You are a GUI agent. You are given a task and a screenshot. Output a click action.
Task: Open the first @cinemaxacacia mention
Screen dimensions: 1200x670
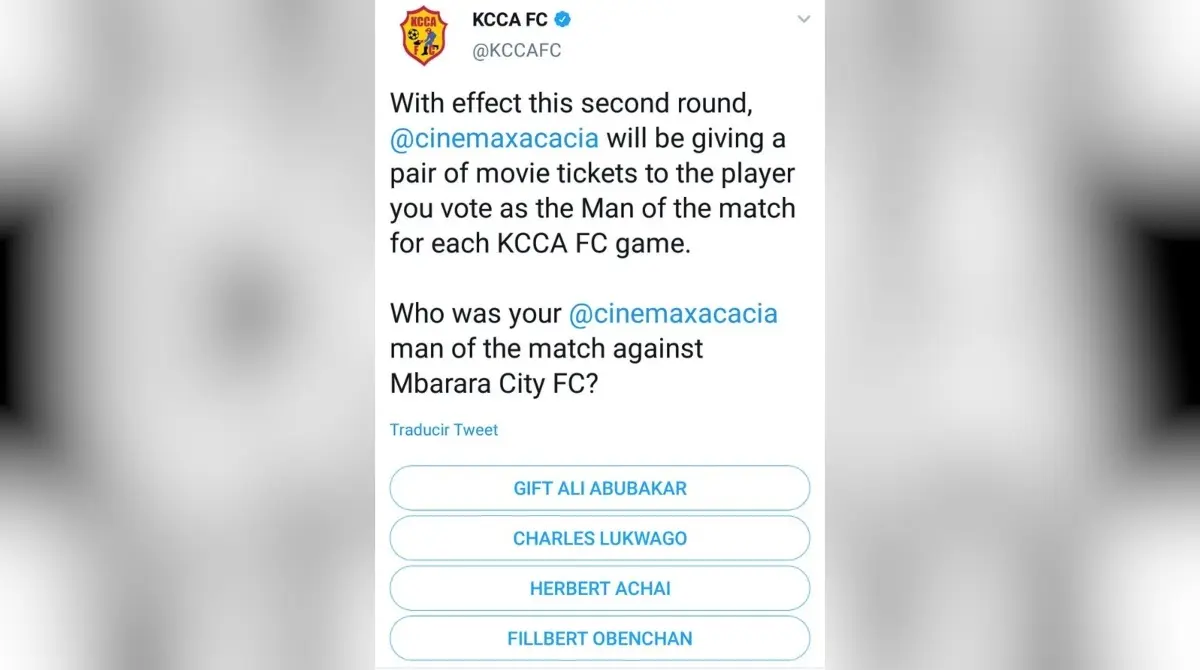pos(494,138)
